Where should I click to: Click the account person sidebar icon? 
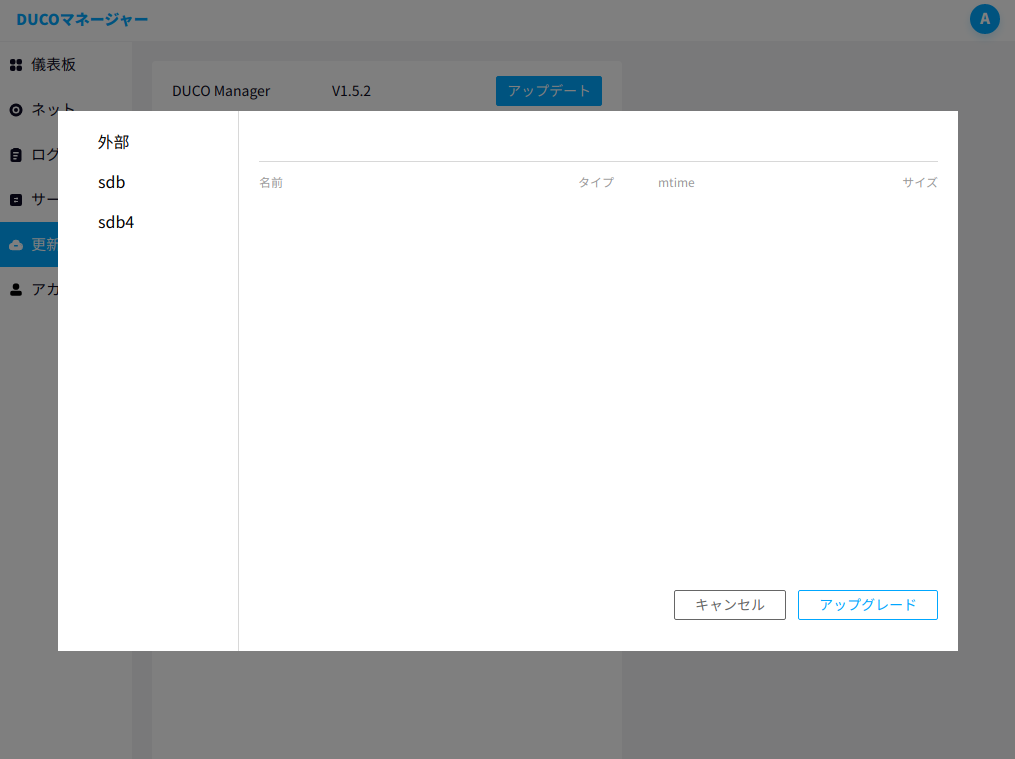16,289
